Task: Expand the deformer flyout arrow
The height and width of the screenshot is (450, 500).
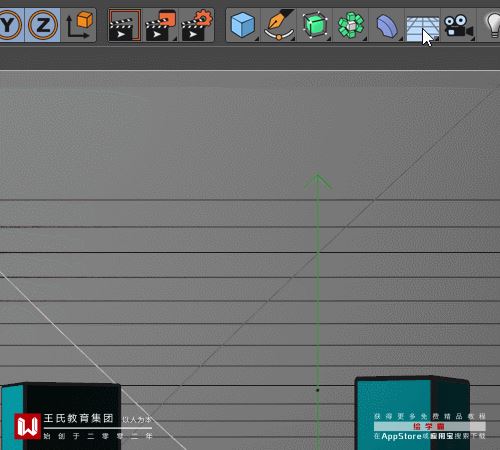Action: pos(401,39)
